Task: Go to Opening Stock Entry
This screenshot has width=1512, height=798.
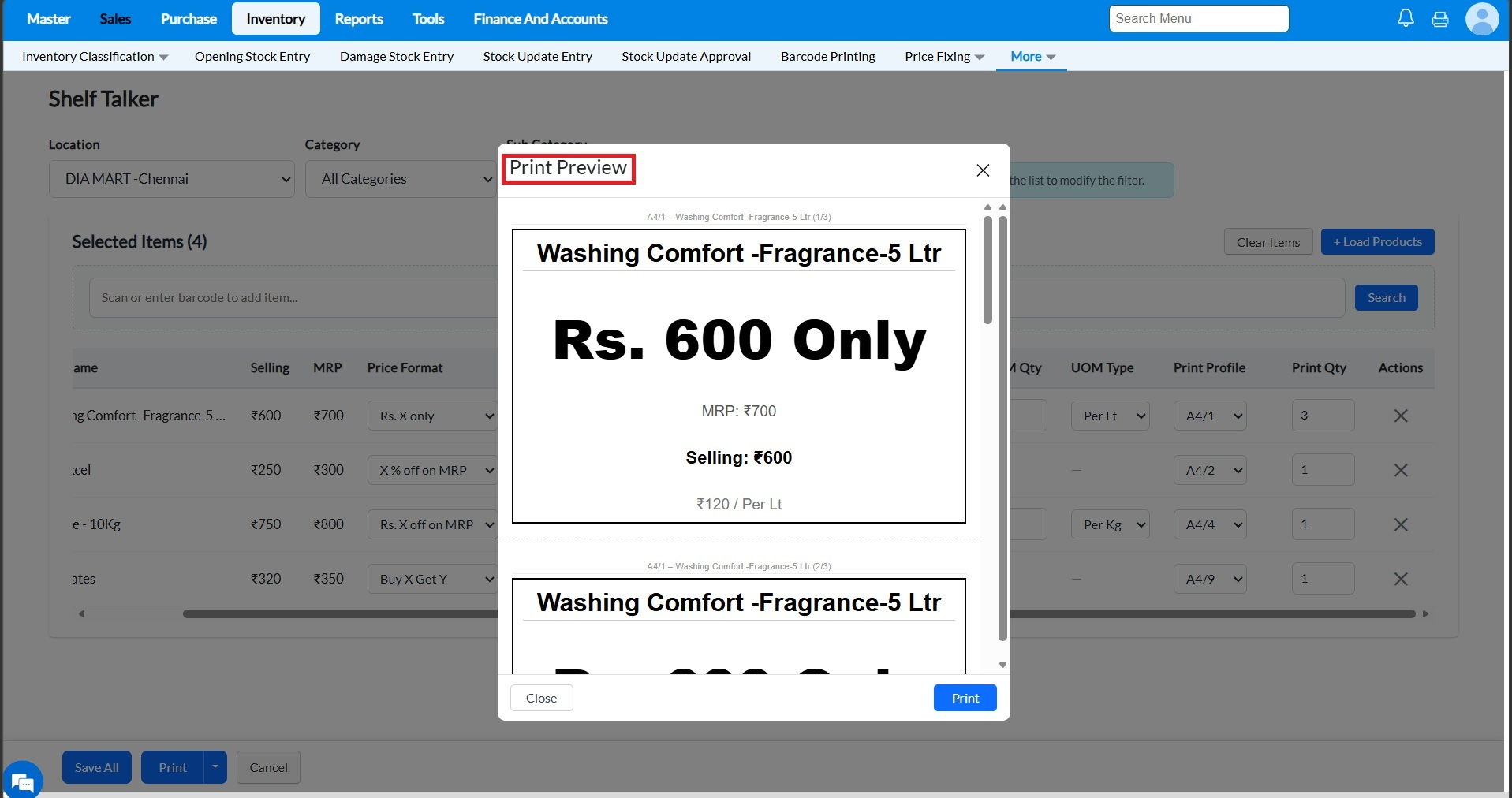Action: (252, 56)
